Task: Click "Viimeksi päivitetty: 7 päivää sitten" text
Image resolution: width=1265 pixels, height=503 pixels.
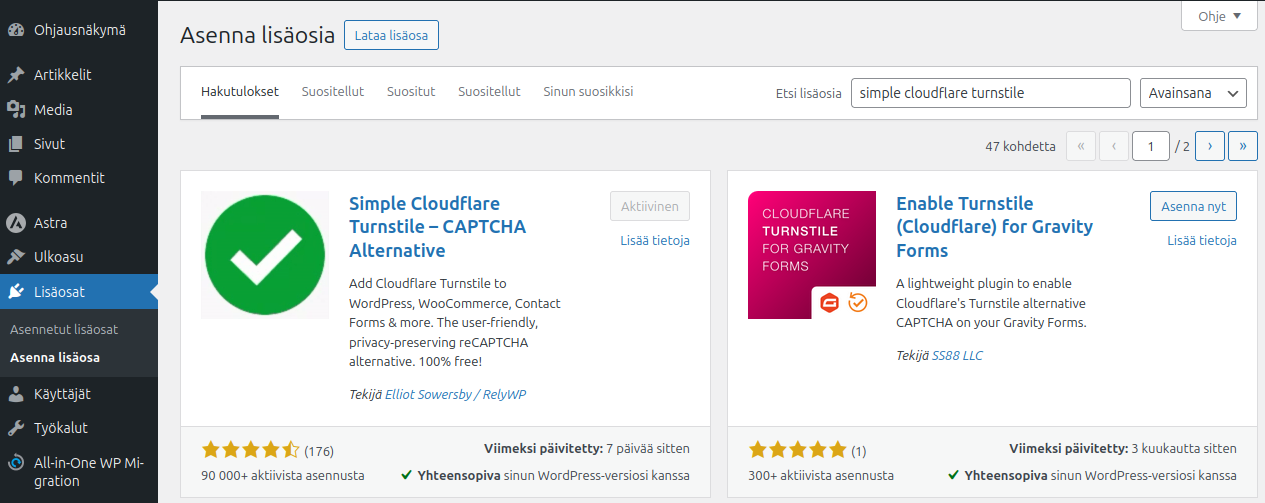Action: (x=587, y=448)
